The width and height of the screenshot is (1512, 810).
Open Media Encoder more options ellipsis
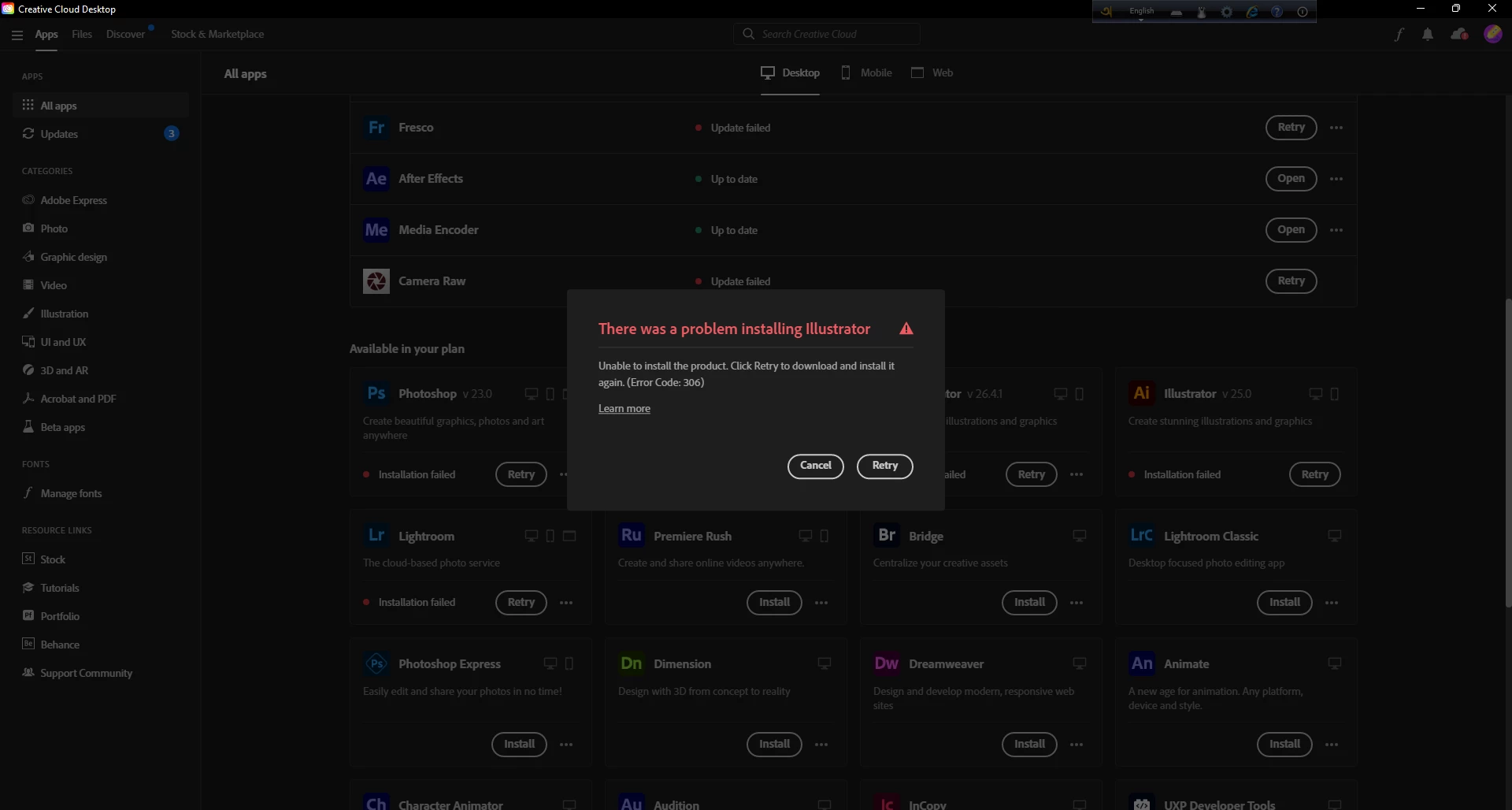click(x=1336, y=230)
